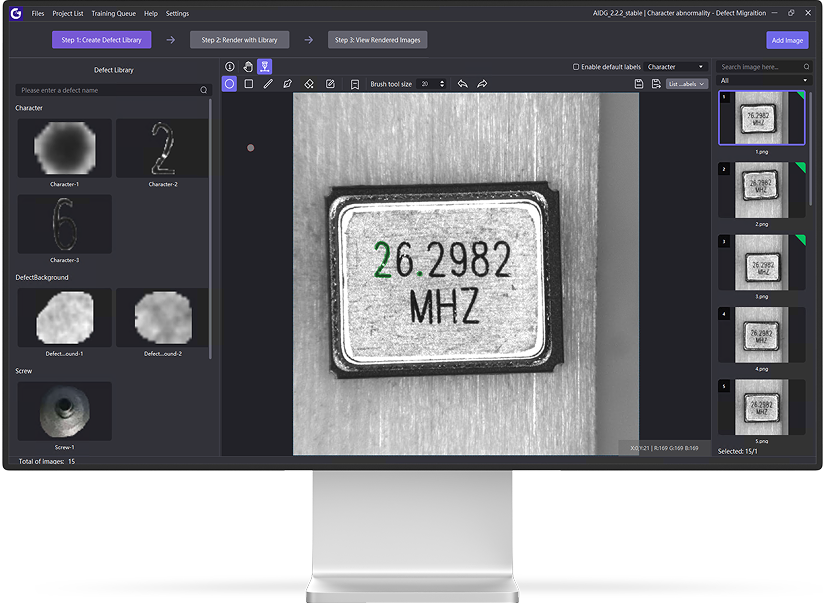Open the All image filter dropdown
Viewport: 823px width, 603px height.
pos(764,80)
